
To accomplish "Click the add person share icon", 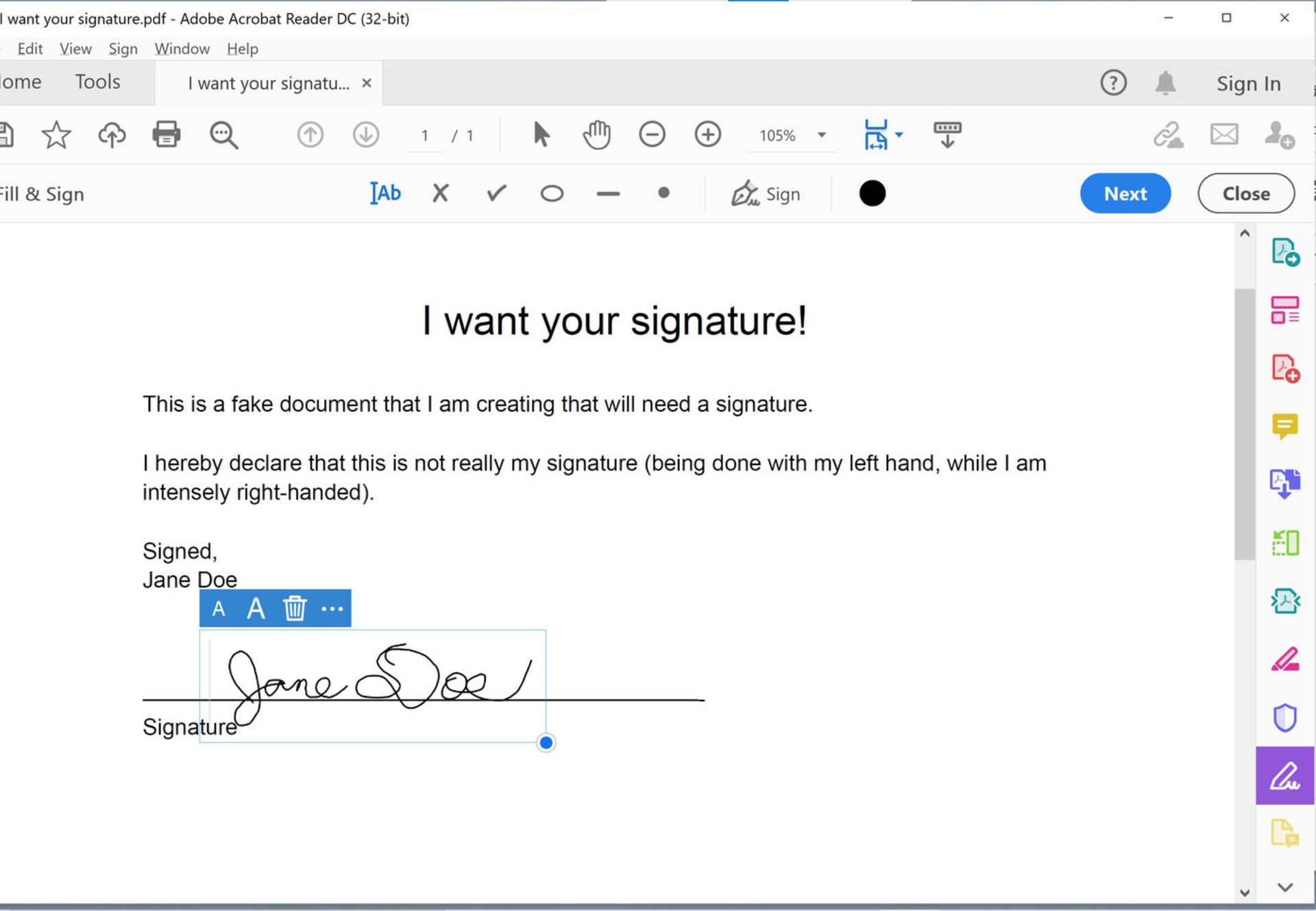I will click(1280, 135).
